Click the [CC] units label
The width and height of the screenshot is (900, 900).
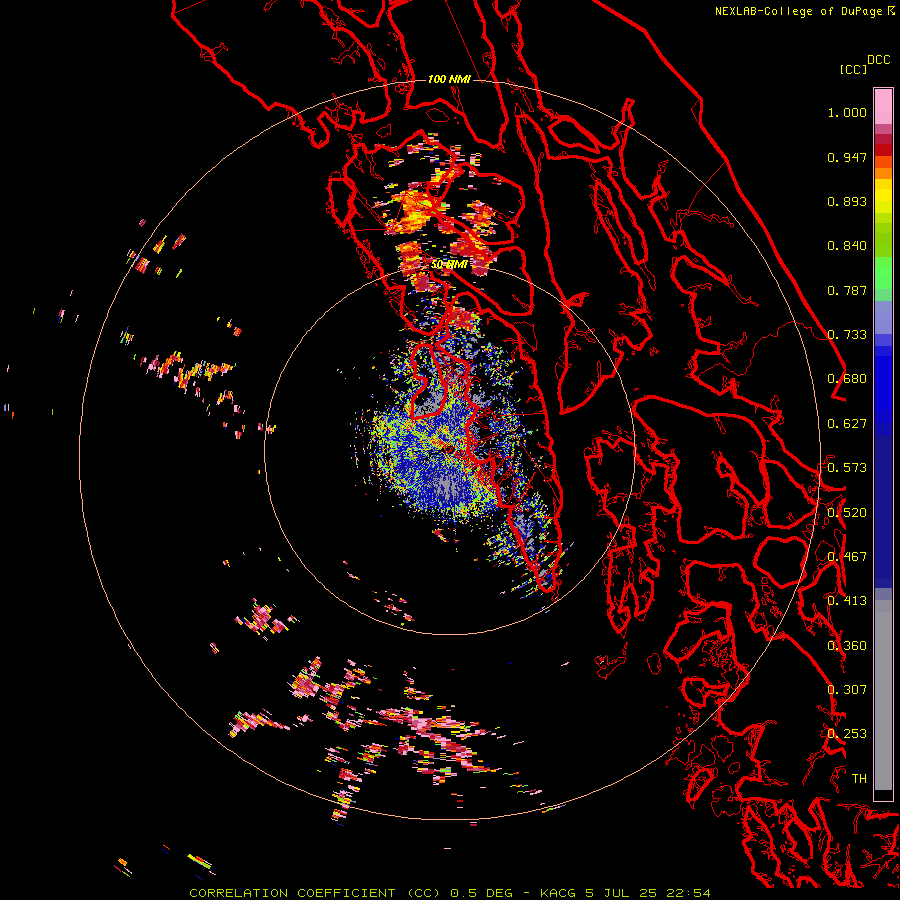(853, 69)
